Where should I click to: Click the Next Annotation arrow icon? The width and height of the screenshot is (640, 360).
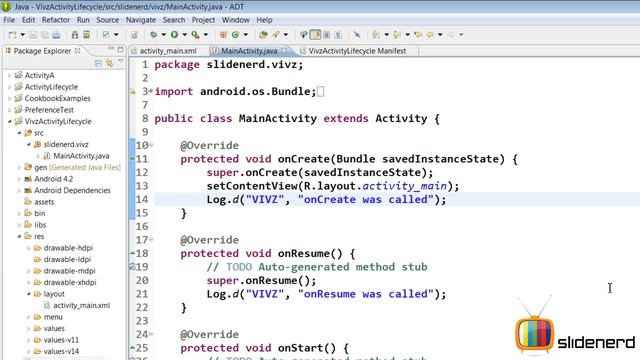point(376,35)
